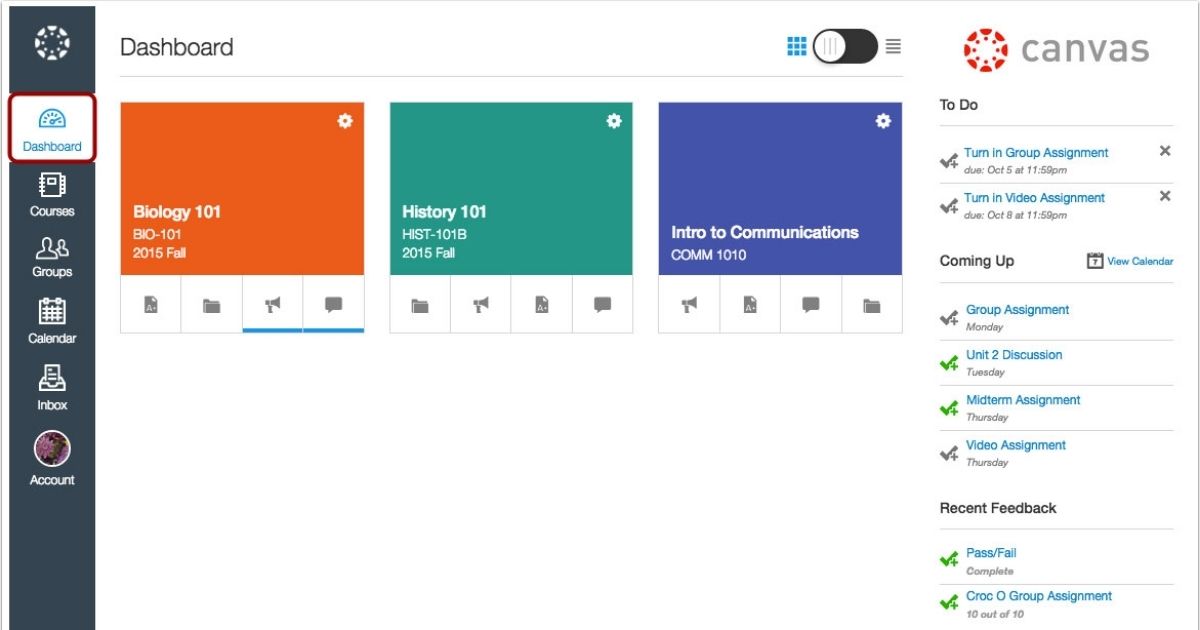Open Account in the sidebar
Viewport: 1200px width, 630px height.
click(52, 458)
